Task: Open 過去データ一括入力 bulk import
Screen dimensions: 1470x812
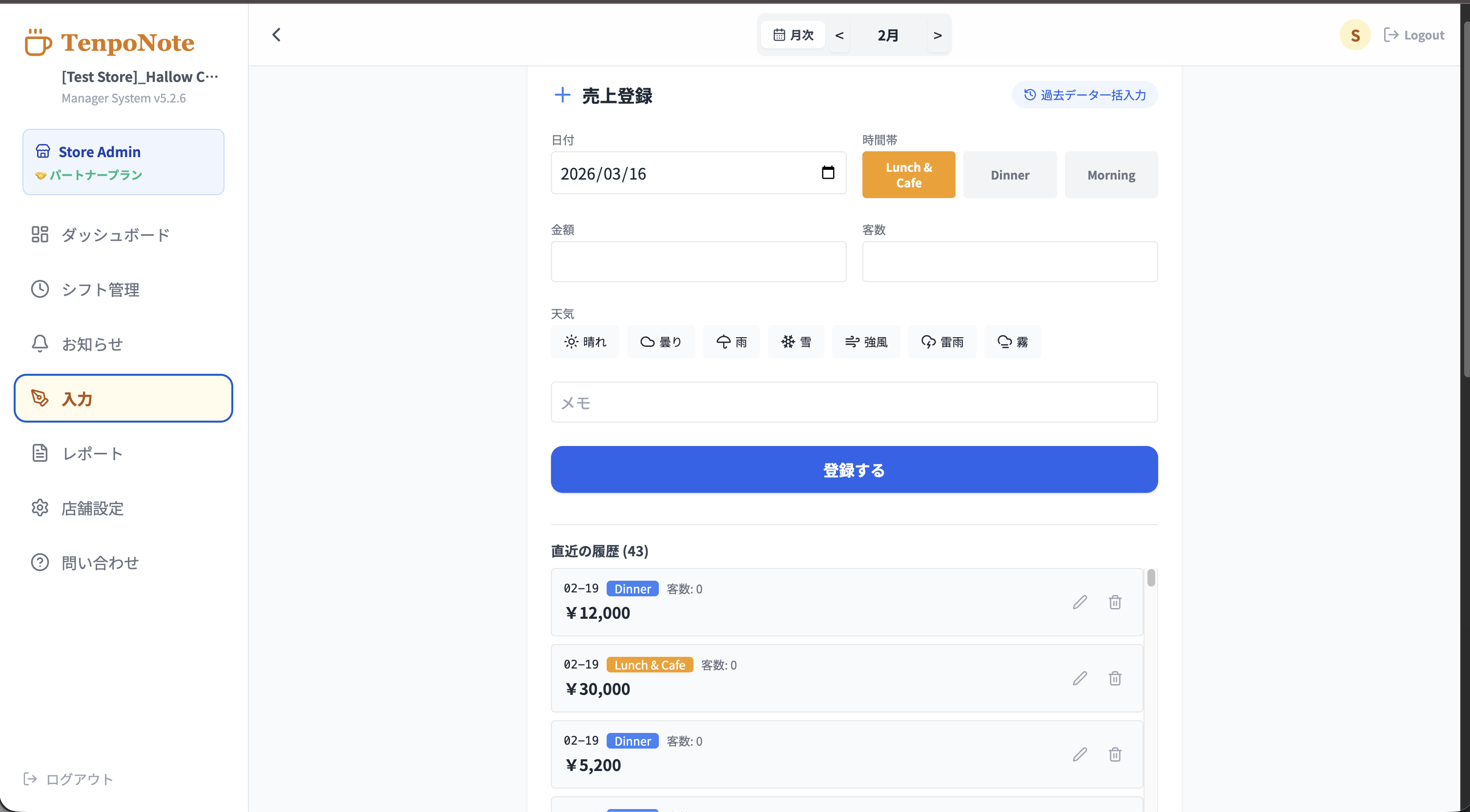Action: (x=1085, y=95)
